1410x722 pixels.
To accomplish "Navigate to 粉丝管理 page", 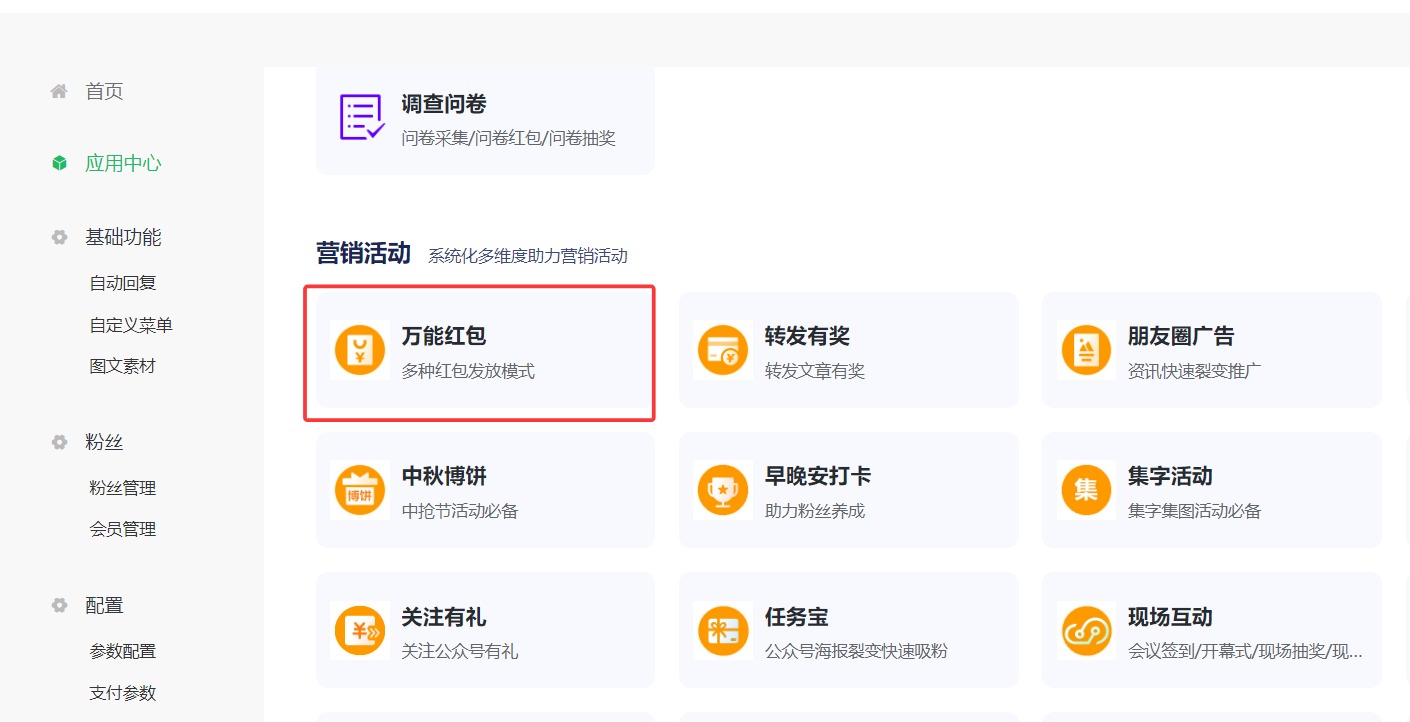I will coord(123,488).
